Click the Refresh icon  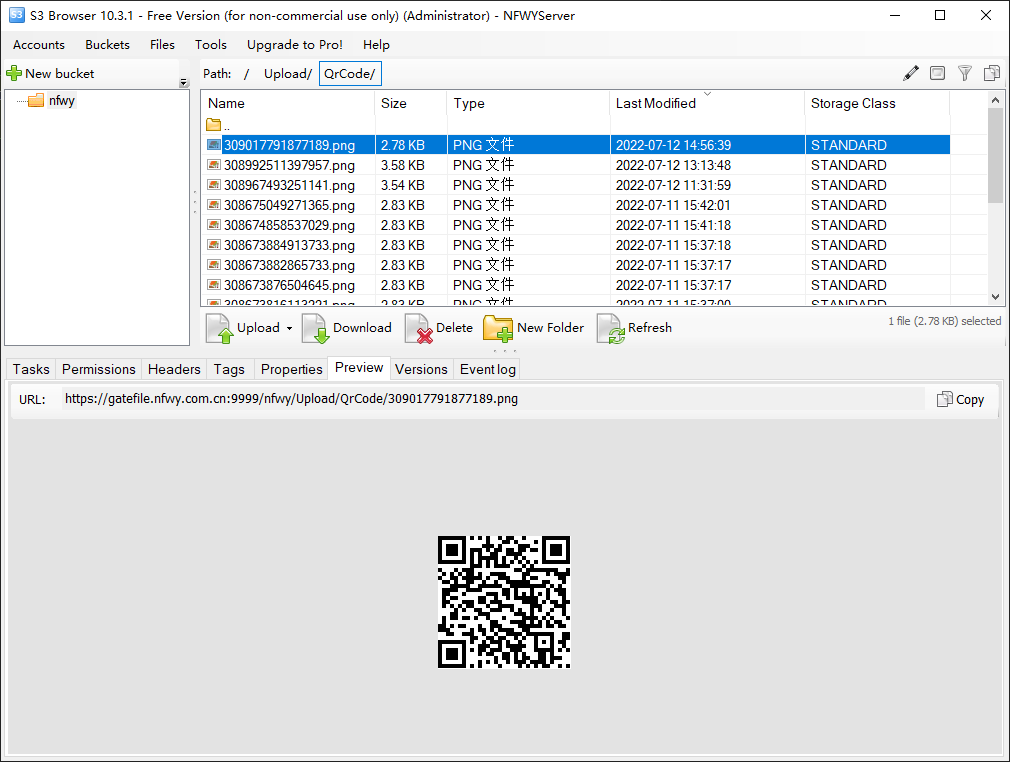pos(611,328)
